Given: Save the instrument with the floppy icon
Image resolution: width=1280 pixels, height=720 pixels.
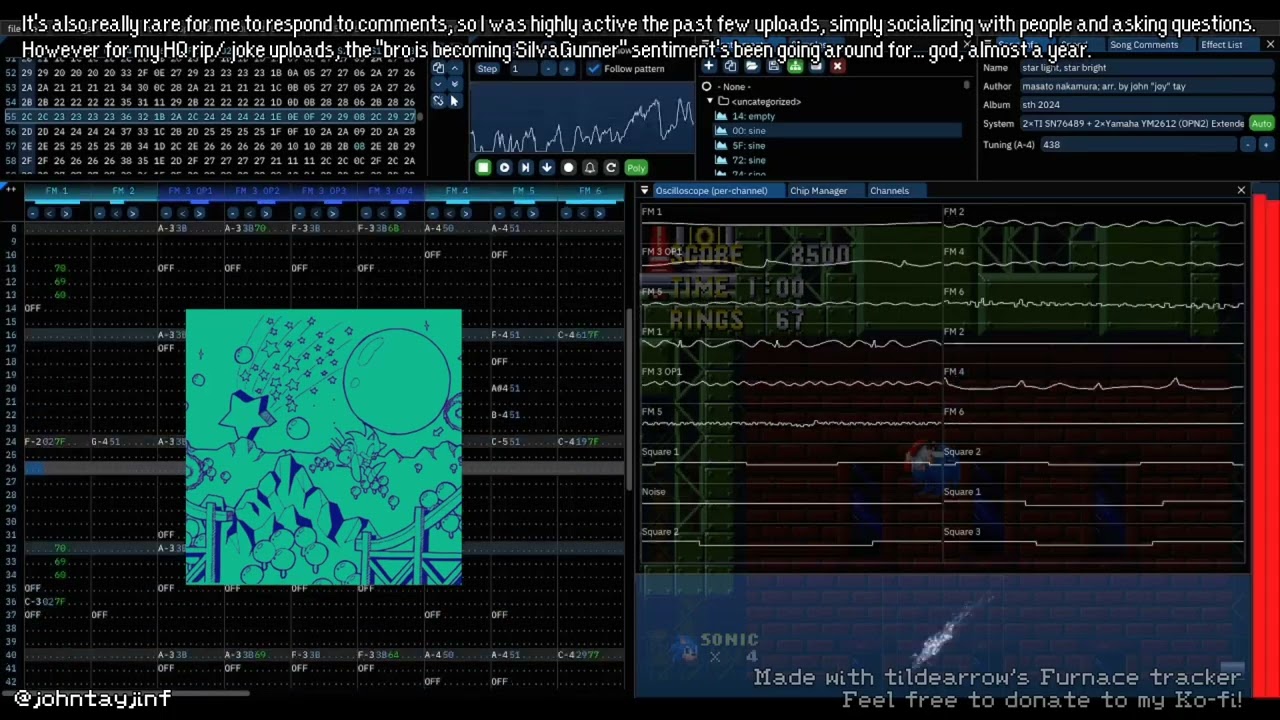Looking at the screenshot, I should click(774, 66).
